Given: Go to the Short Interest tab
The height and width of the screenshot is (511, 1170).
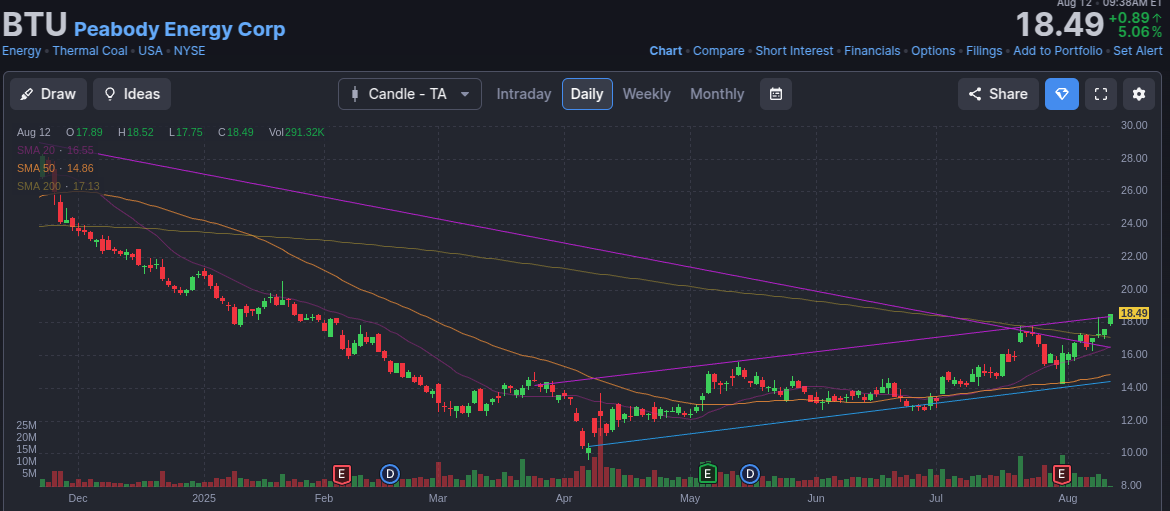Looking at the screenshot, I should (x=794, y=51).
